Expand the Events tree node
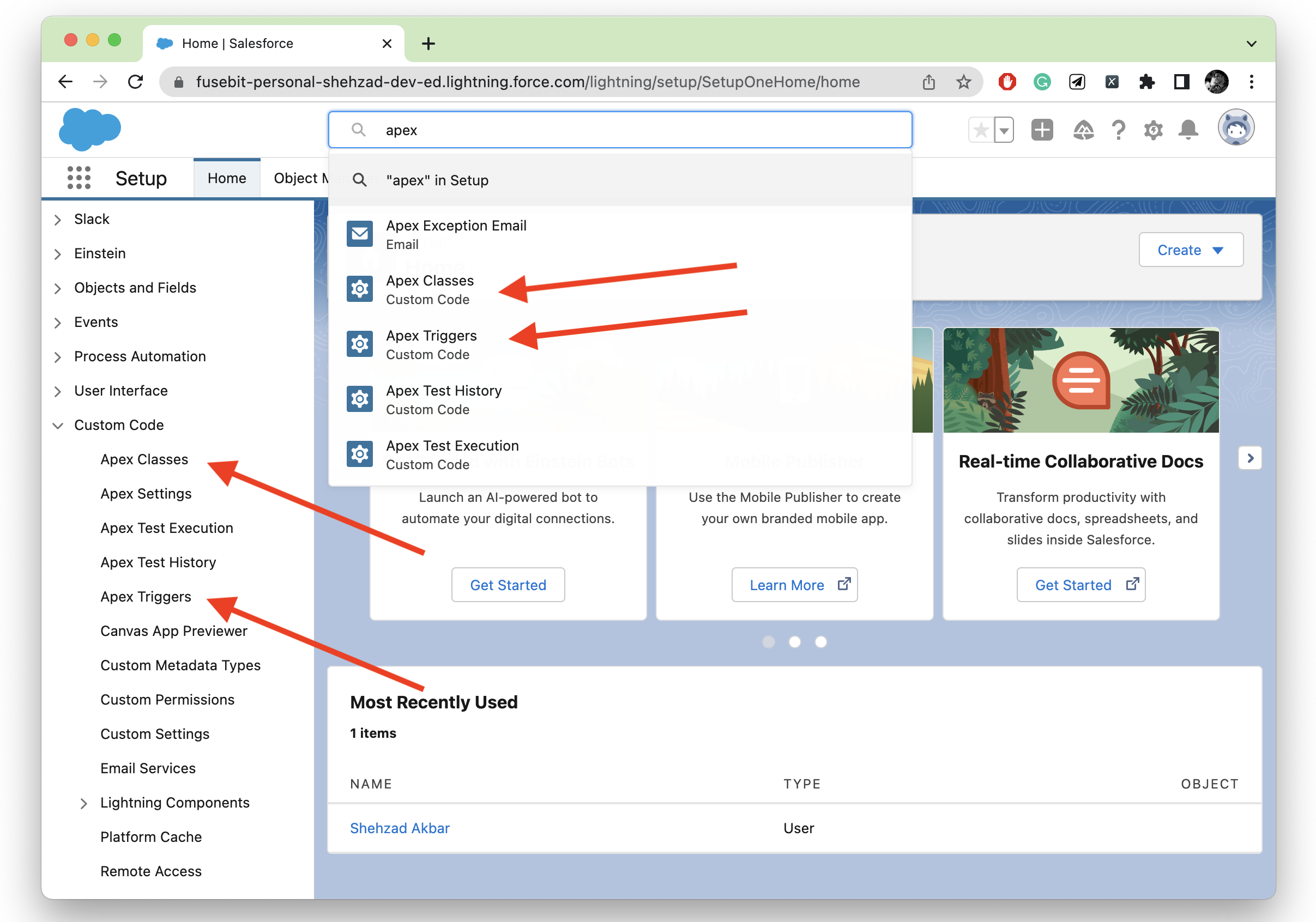 pos(57,323)
